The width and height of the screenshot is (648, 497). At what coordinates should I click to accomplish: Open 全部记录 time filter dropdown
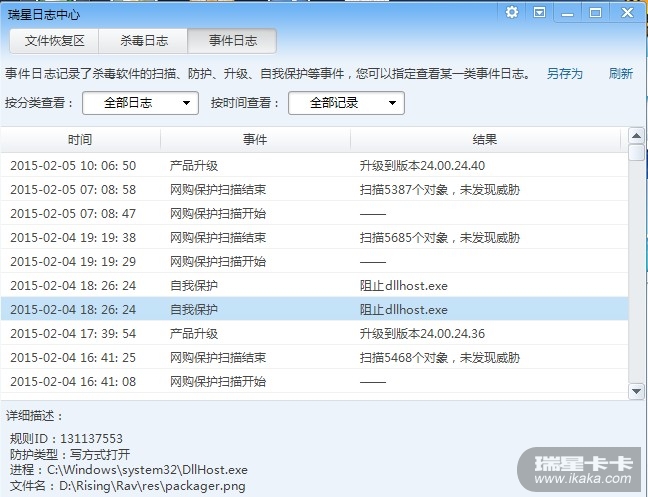[x=346, y=103]
